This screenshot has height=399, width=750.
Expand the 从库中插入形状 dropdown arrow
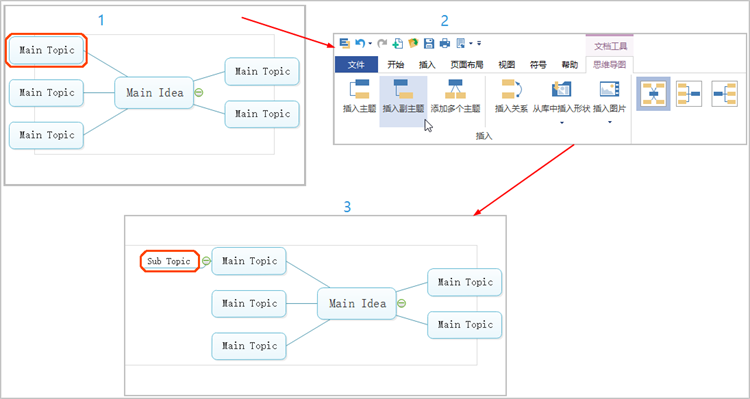tap(562, 123)
